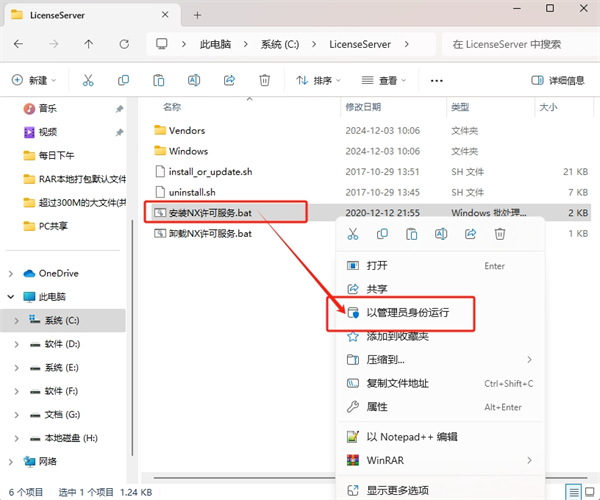Choose Copy file path from context menu
This screenshot has height=500, width=600.
[397, 383]
